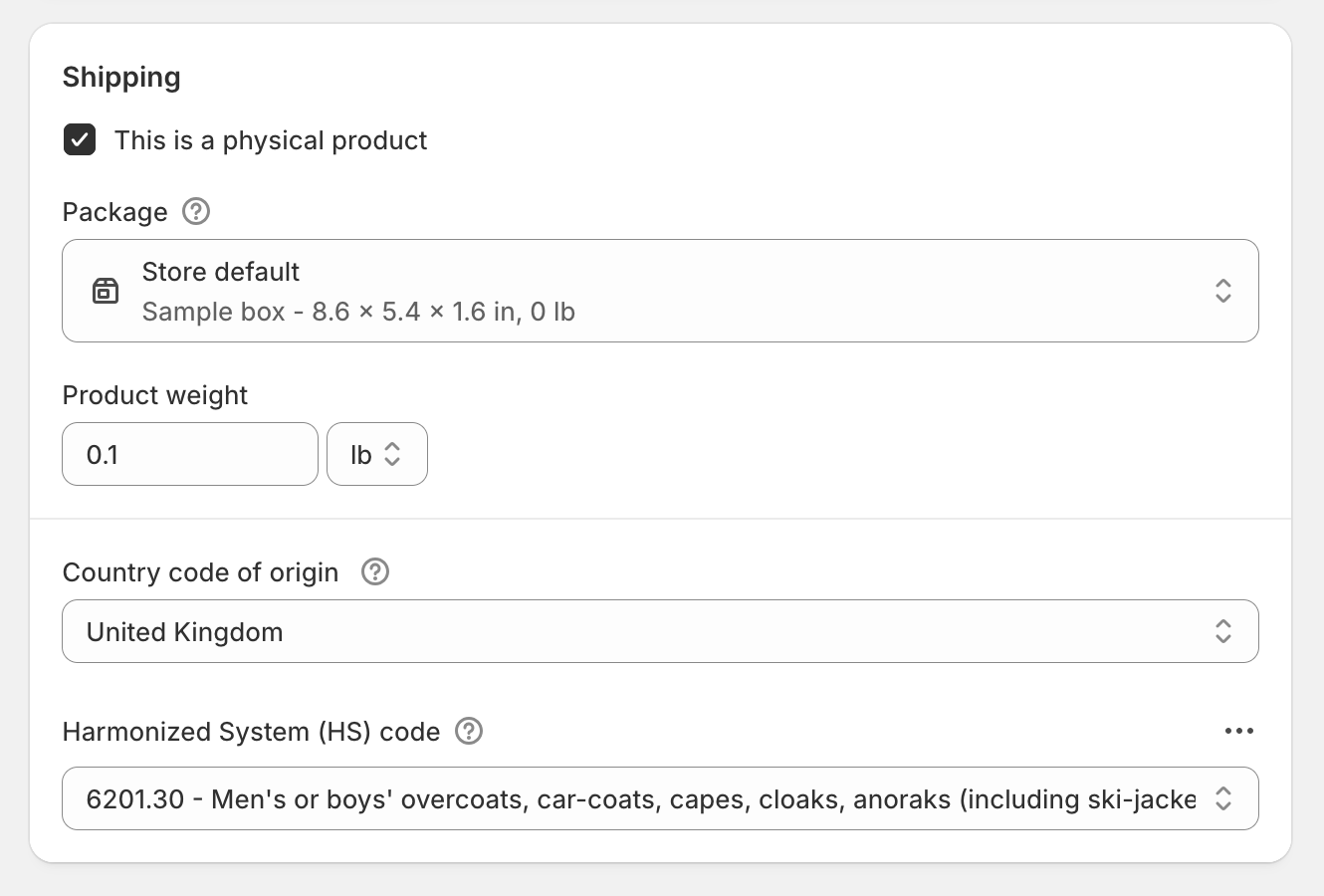
Task: Click the Country code of origin label
Action: pyautogui.click(x=200, y=572)
